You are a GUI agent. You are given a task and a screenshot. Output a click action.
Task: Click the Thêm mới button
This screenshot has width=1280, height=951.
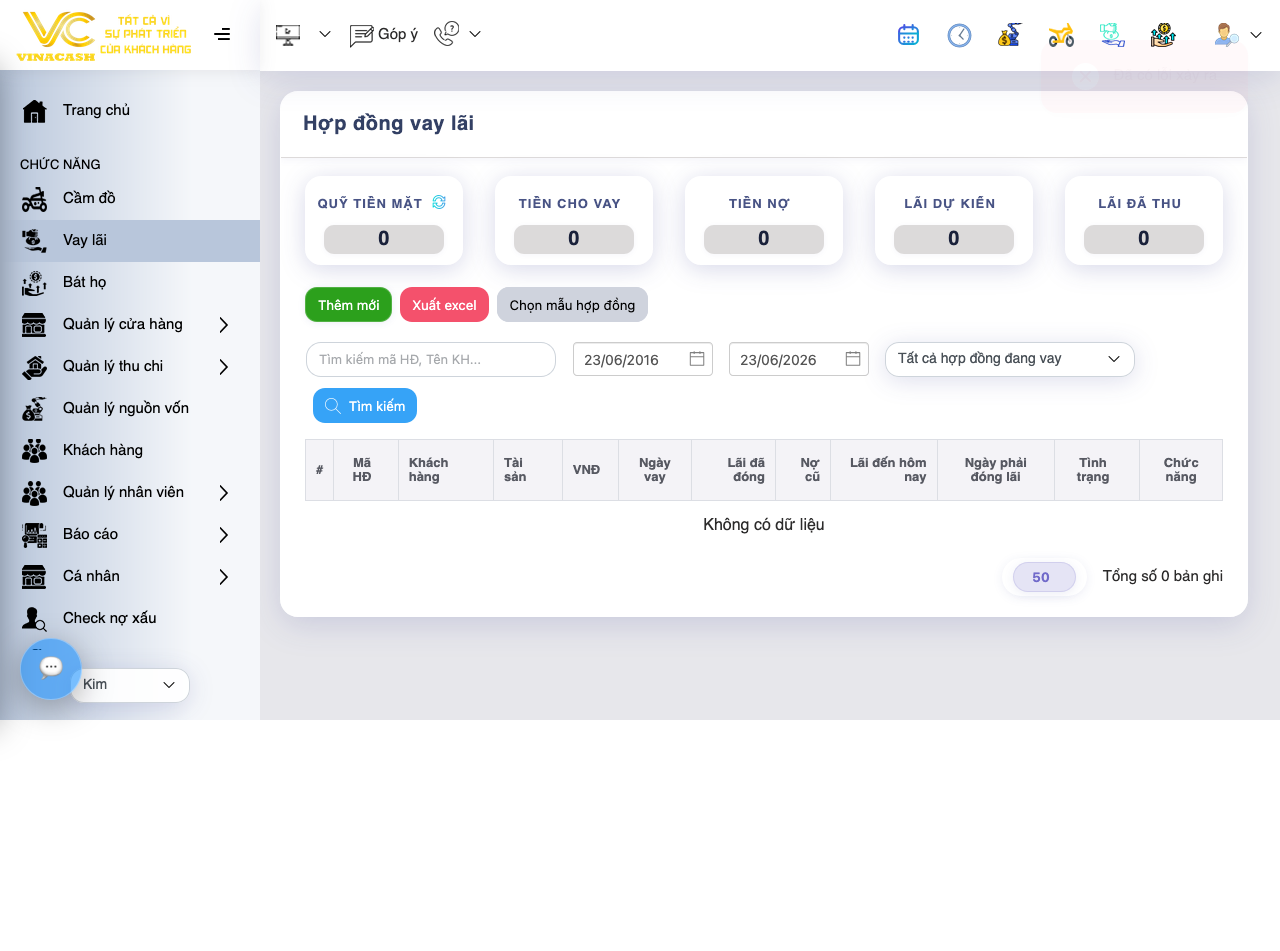tap(348, 305)
